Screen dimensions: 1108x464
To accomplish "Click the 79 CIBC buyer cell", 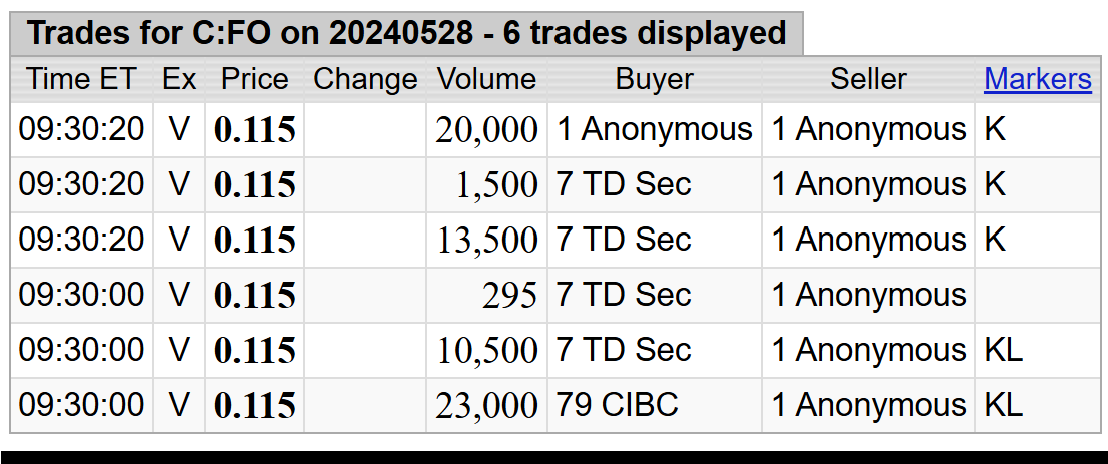I will [654, 405].
